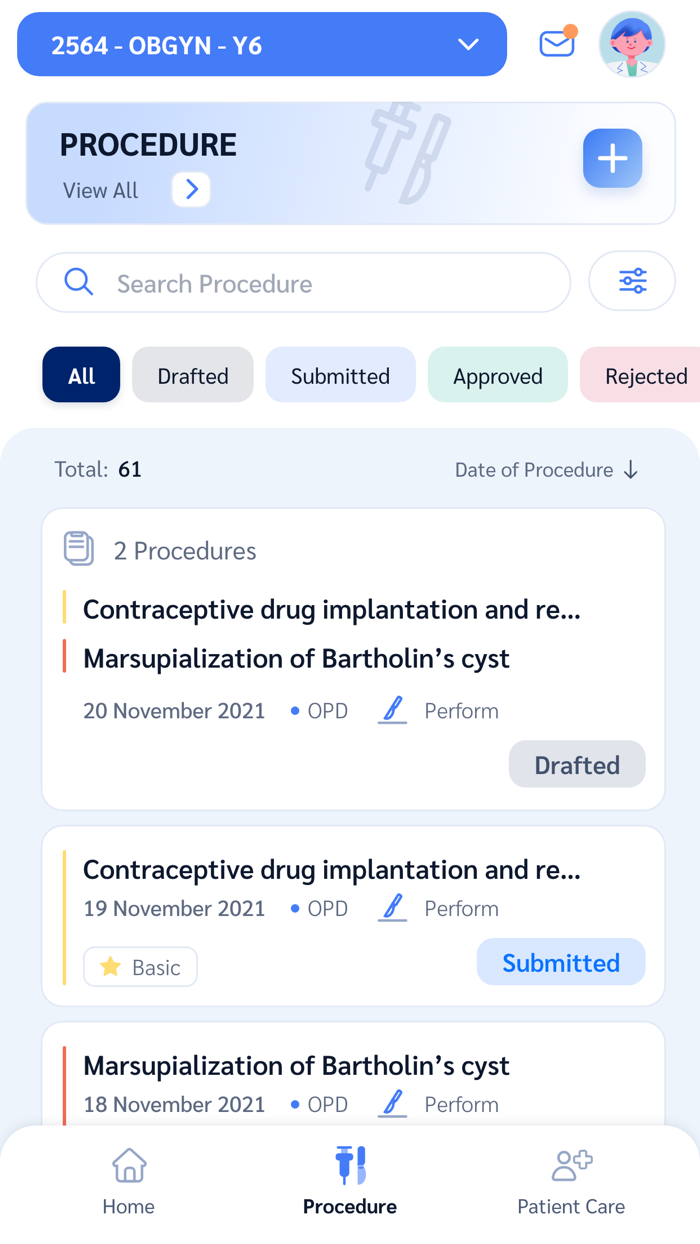
Task: Click the pen Perform icon on the 20 November entry
Action: coord(392,710)
